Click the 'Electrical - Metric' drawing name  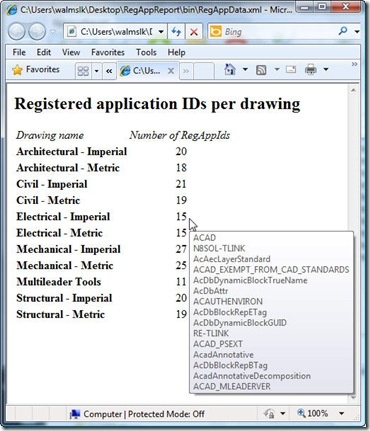(60, 233)
